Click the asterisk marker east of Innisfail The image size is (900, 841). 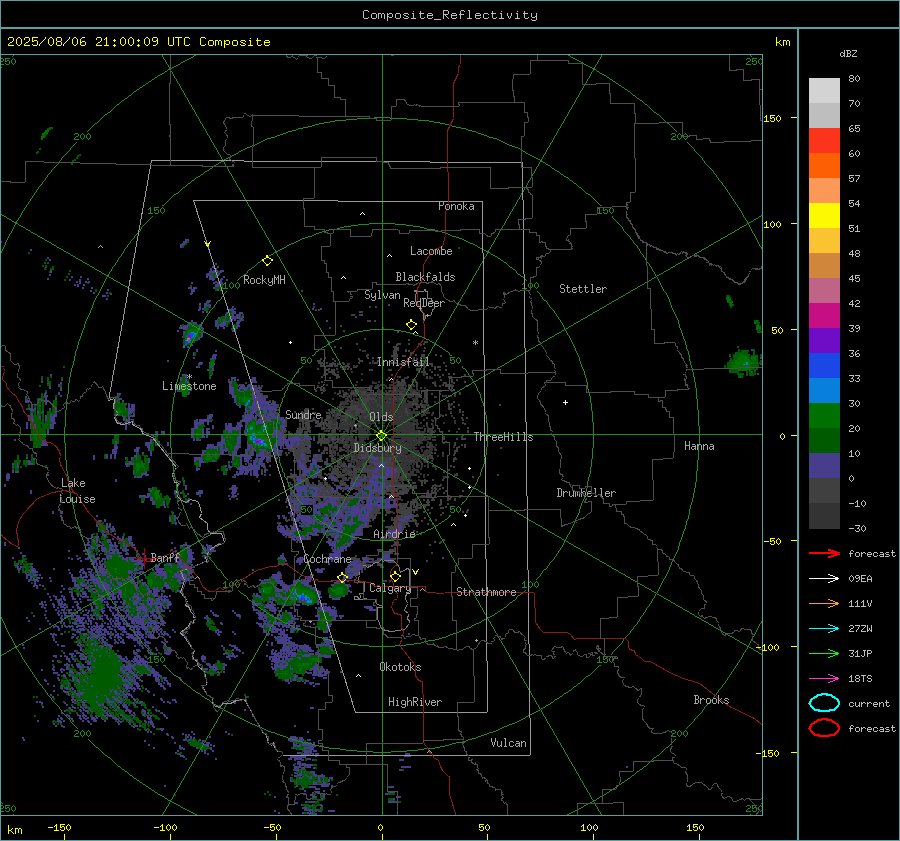(x=475, y=343)
